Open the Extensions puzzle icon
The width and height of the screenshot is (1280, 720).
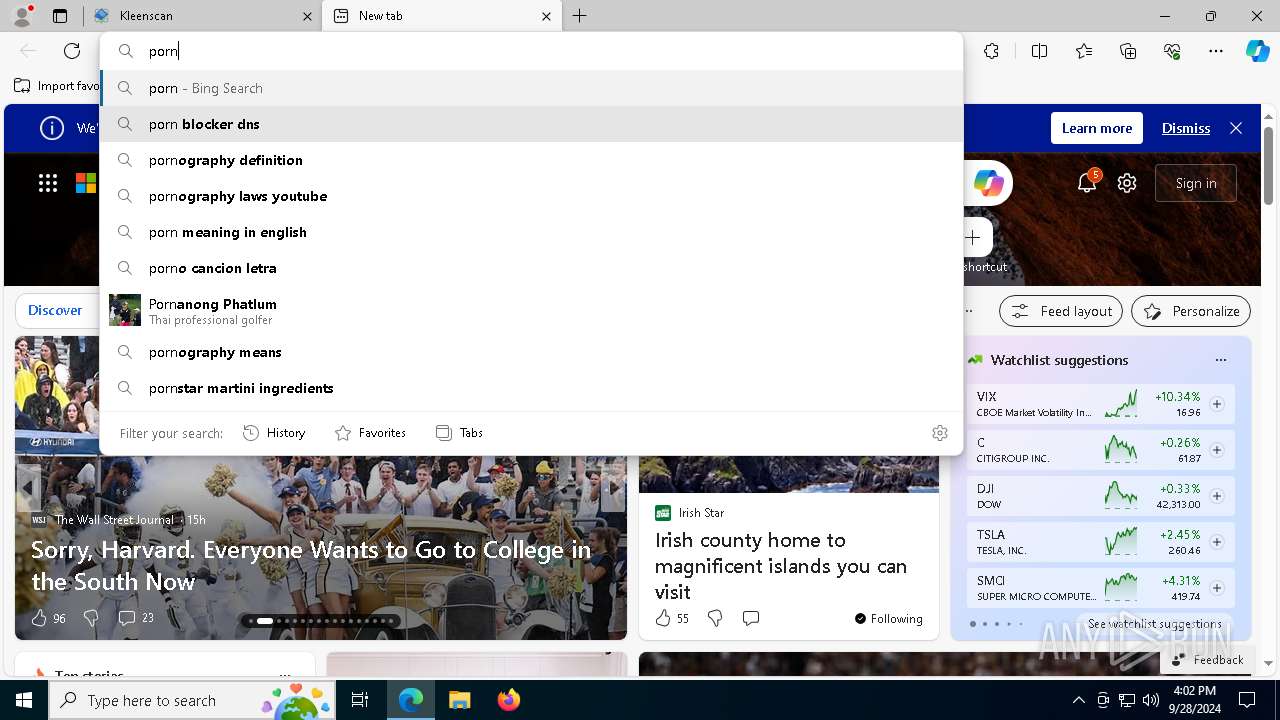point(991,51)
